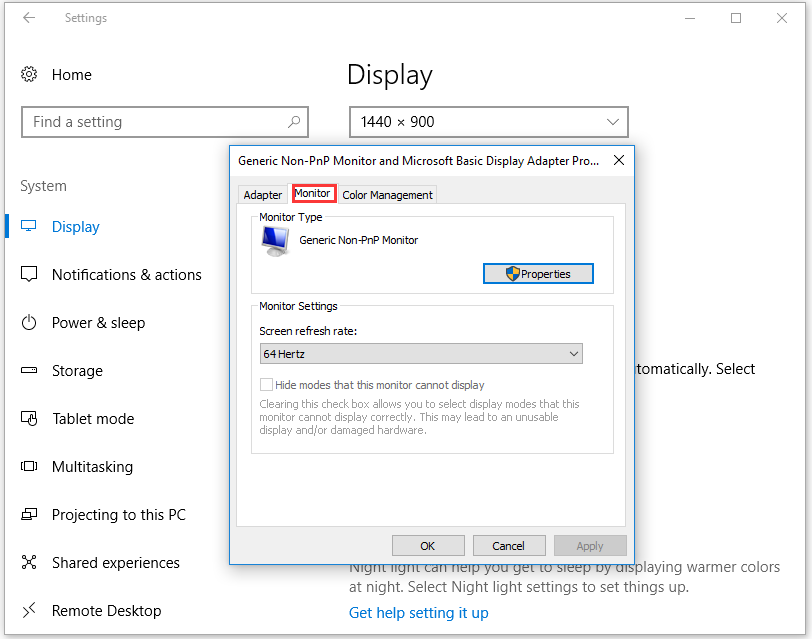
Task: Open Tablet mode settings
Action: (x=93, y=418)
